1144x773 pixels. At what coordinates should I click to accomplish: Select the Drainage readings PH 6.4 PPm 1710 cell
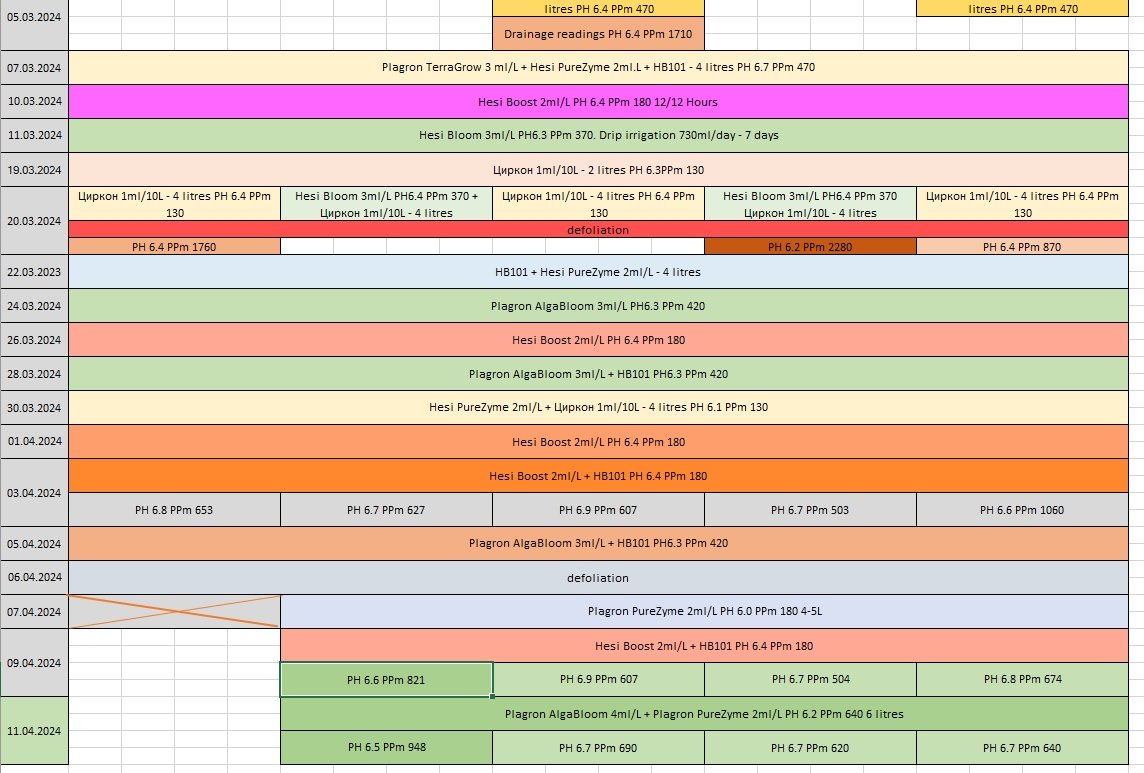coord(598,34)
